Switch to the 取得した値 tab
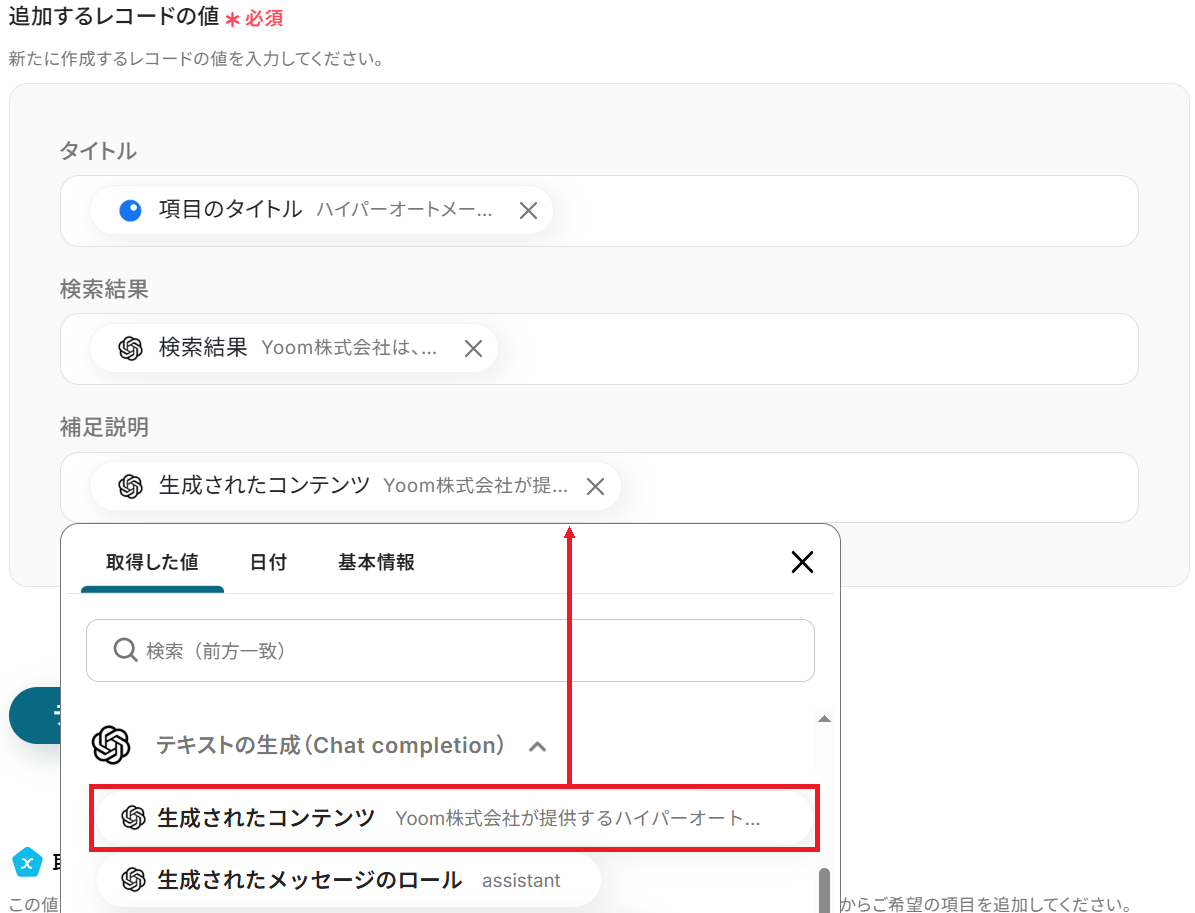Viewport: 1195px width, 913px height. click(152, 562)
